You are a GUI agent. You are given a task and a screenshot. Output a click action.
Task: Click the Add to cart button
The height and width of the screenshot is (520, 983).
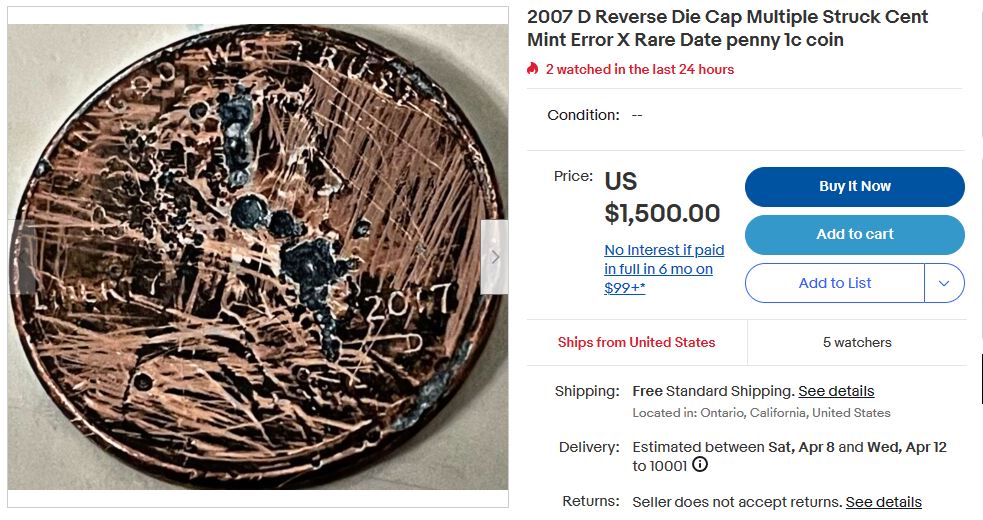(854, 234)
